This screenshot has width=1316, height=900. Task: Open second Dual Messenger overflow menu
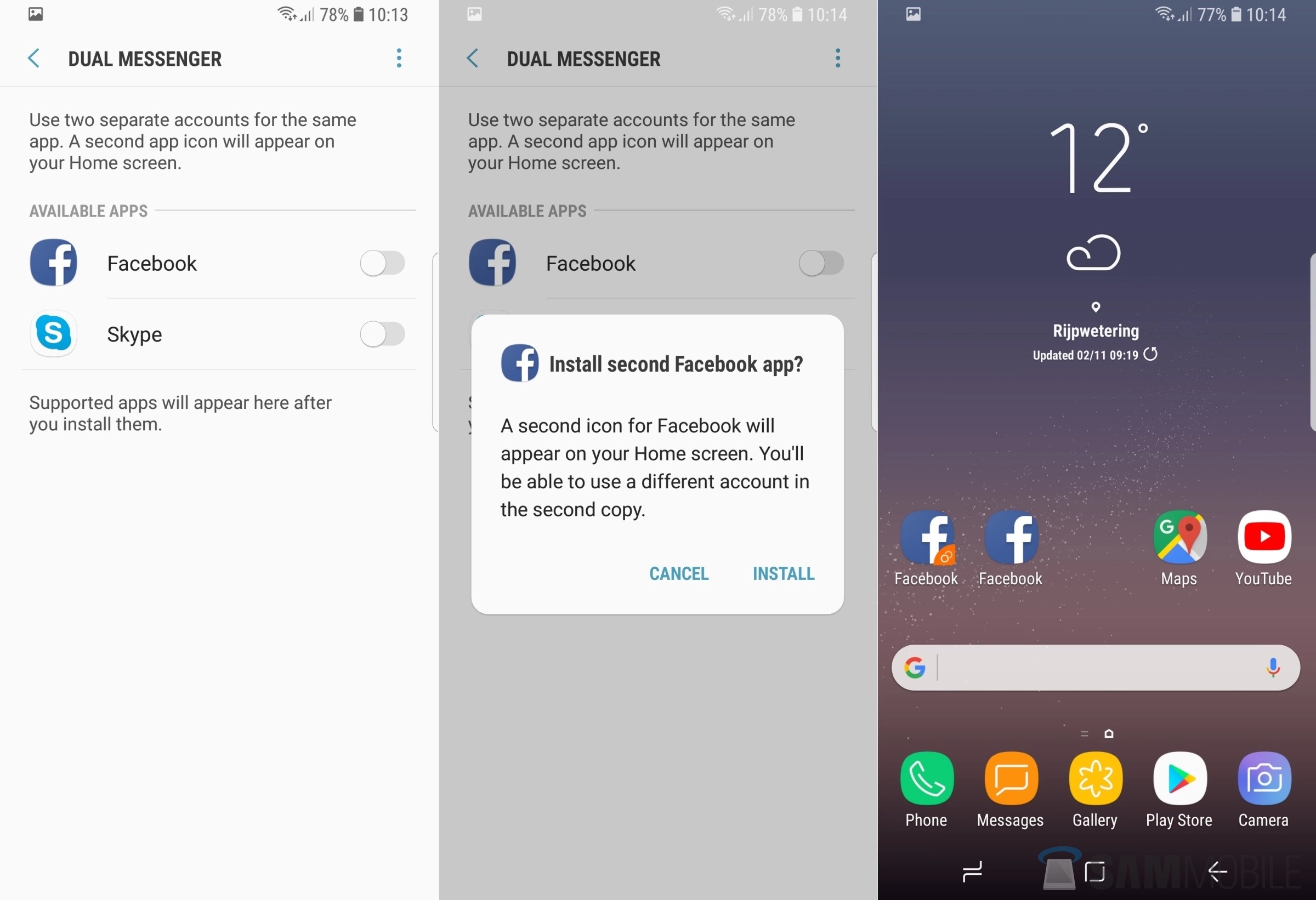click(840, 58)
